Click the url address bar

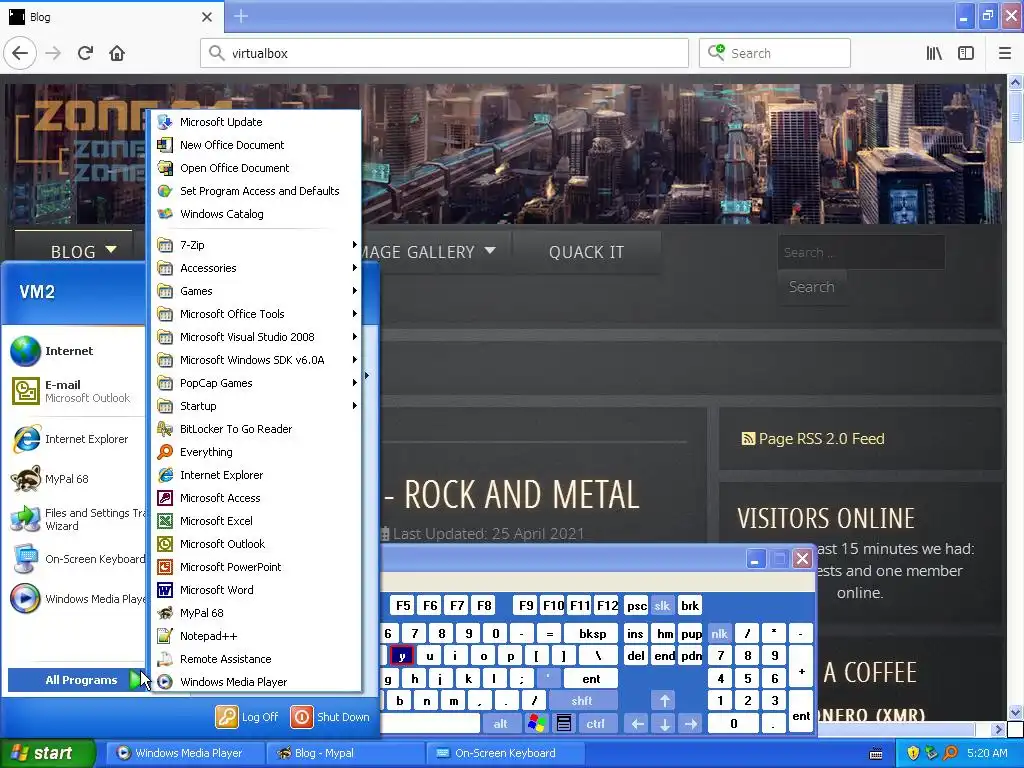coord(444,53)
